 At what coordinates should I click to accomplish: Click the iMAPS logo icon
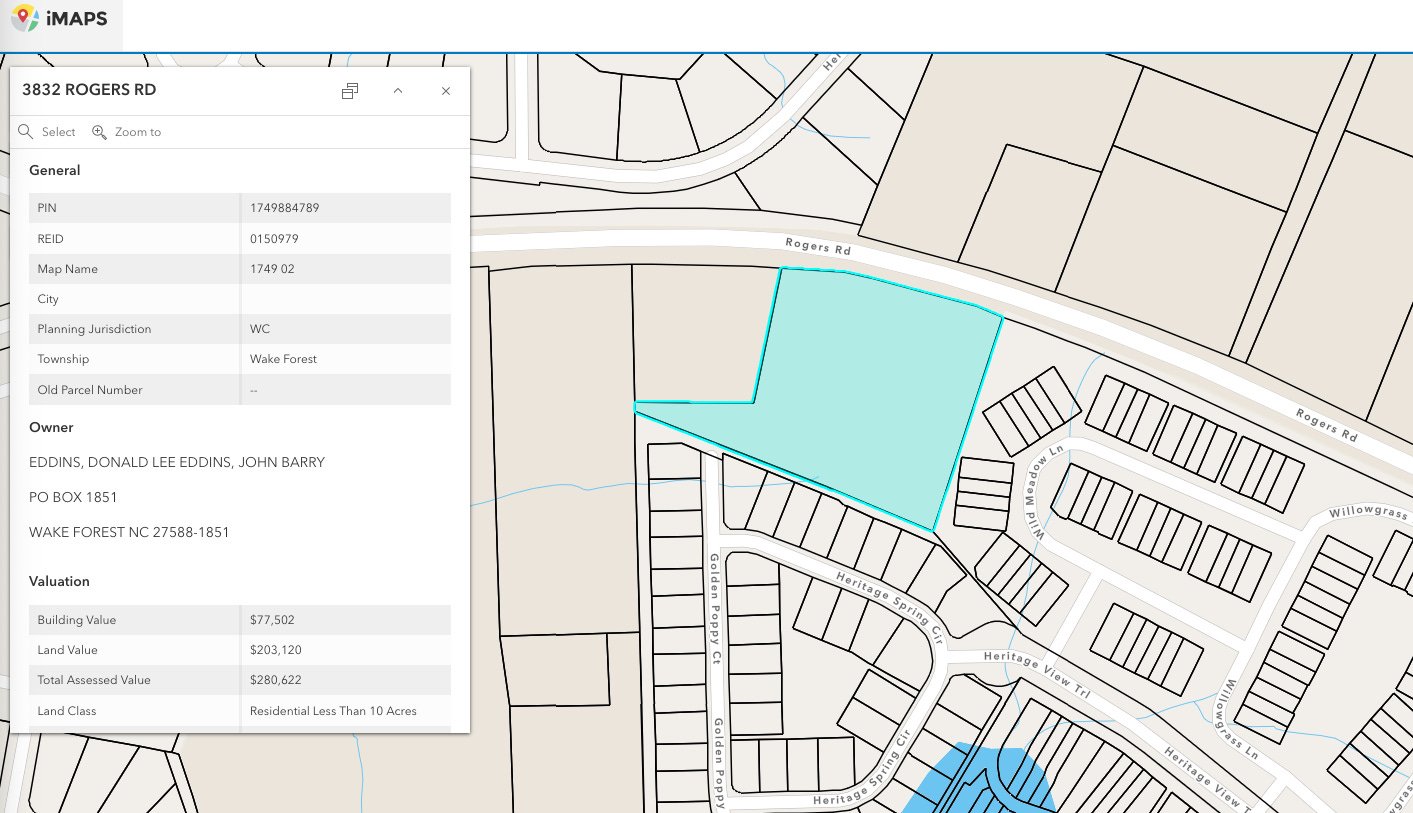coord(25,19)
